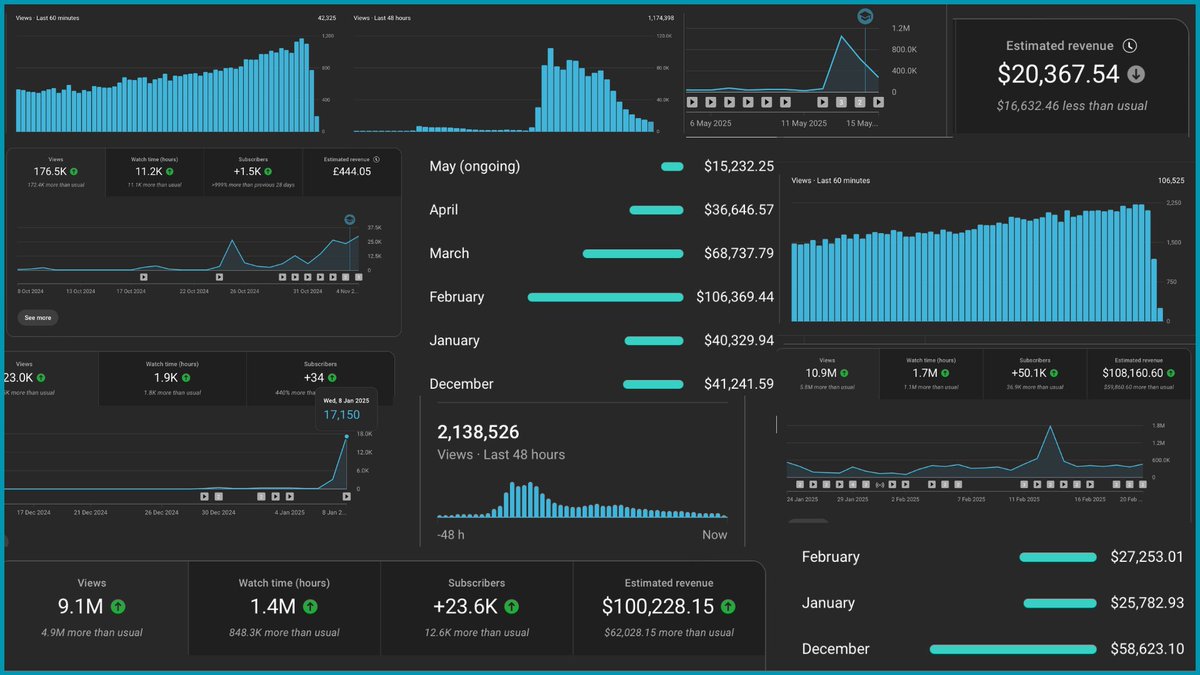
Task: Select the Subscribers +34 tab
Action: click(x=320, y=378)
